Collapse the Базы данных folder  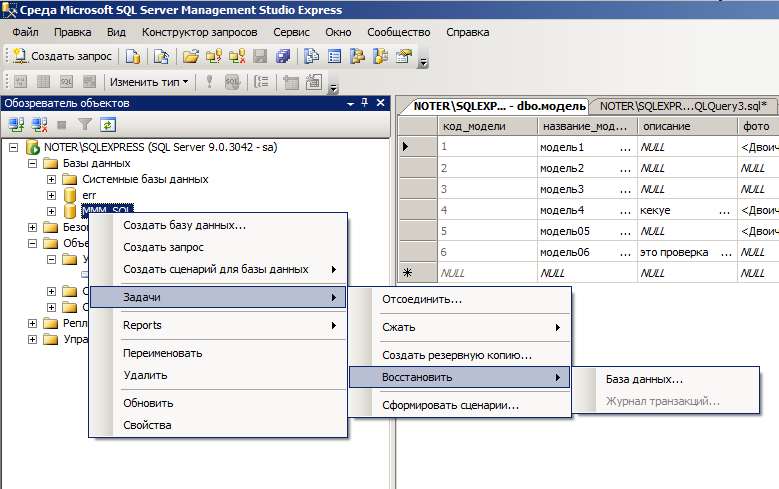(x=32, y=163)
